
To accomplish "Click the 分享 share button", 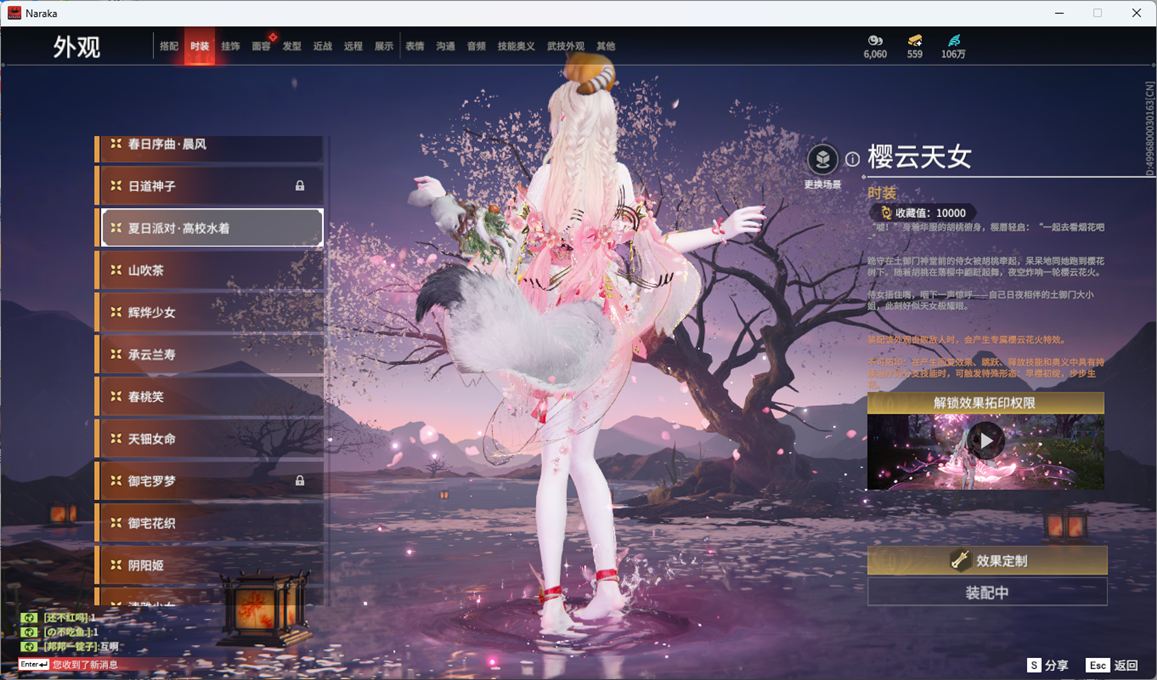I will 1047,665.
